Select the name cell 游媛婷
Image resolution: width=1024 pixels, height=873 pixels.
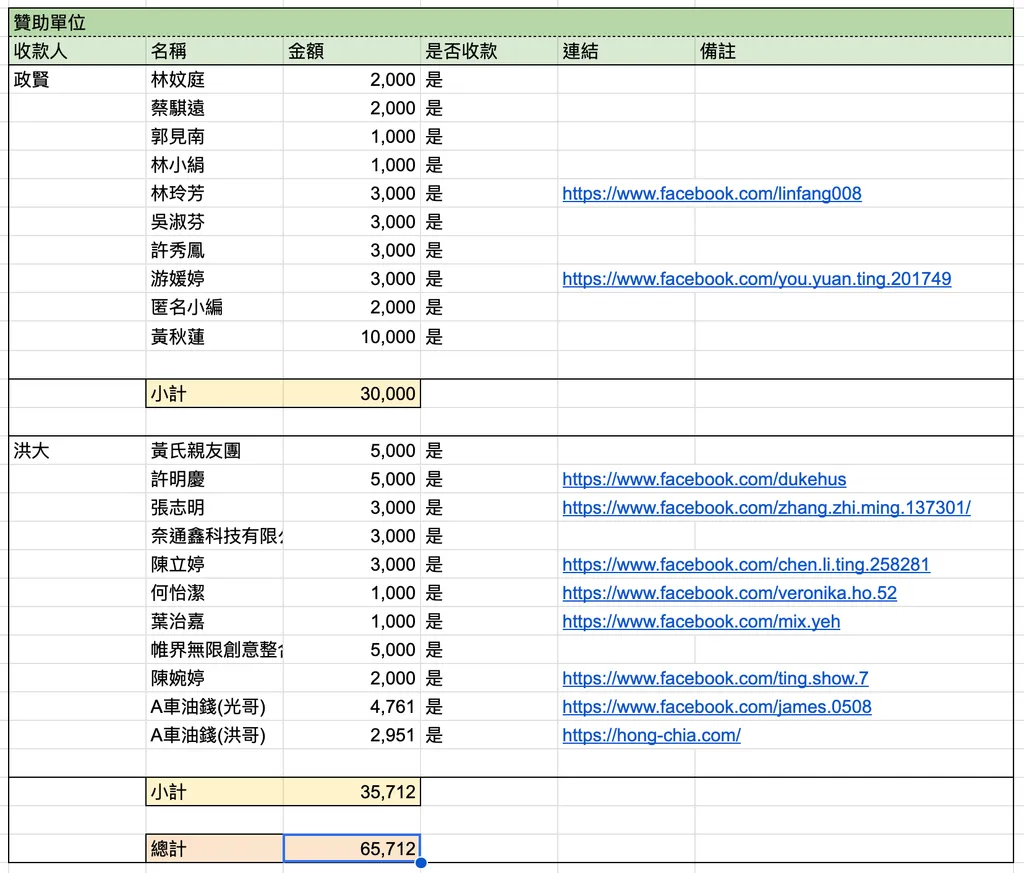(214, 279)
